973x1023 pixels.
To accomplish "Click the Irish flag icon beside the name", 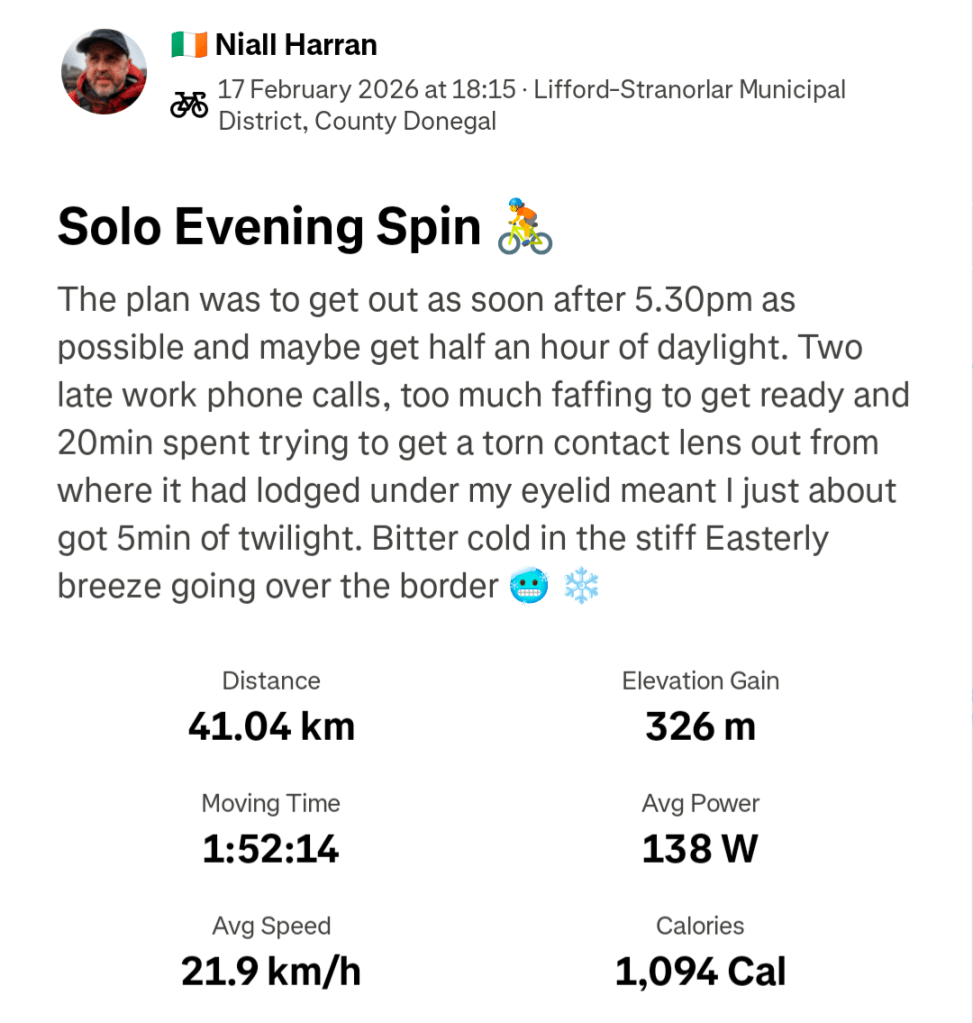I will coord(189,45).
